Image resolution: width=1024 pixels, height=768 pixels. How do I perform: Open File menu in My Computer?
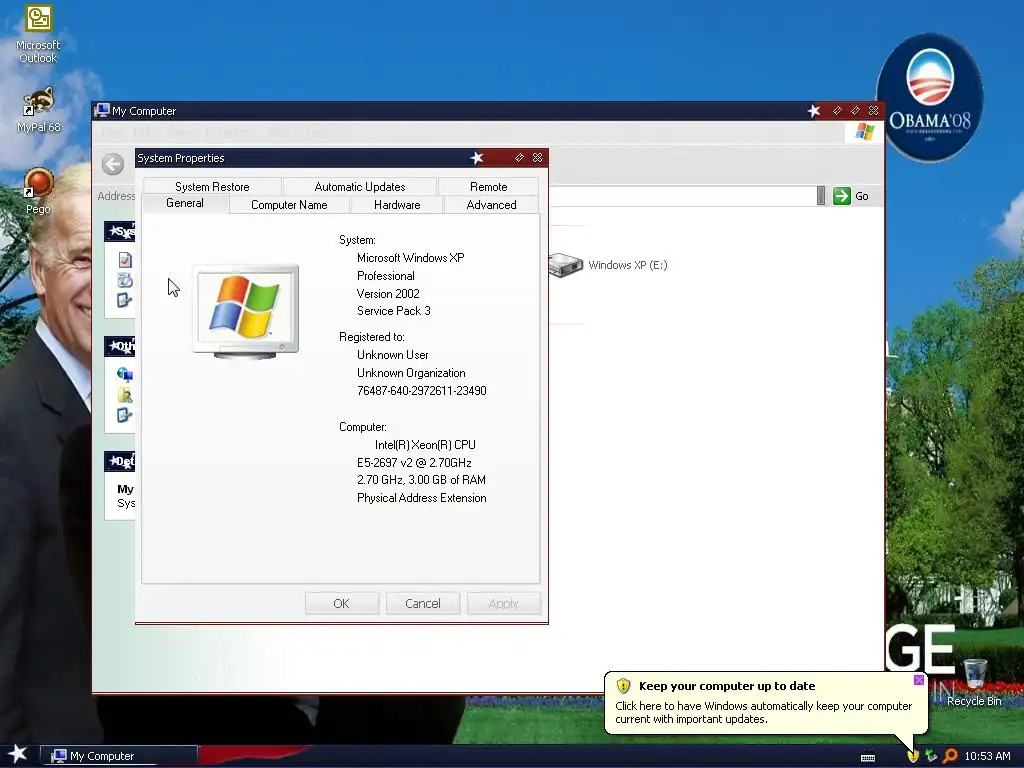click(110, 132)
